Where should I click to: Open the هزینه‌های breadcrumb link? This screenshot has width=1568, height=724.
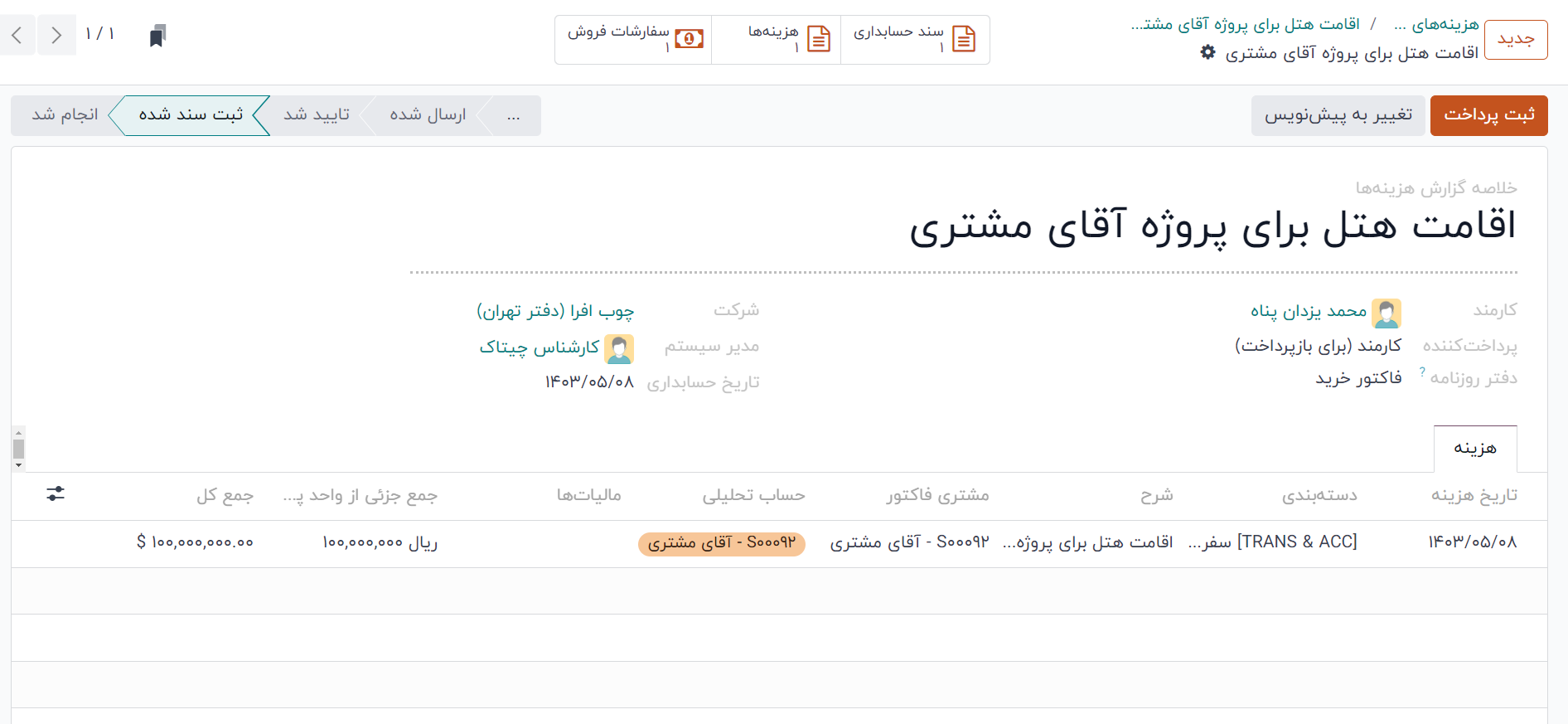pyautogui.click(x=1436, y=25)
